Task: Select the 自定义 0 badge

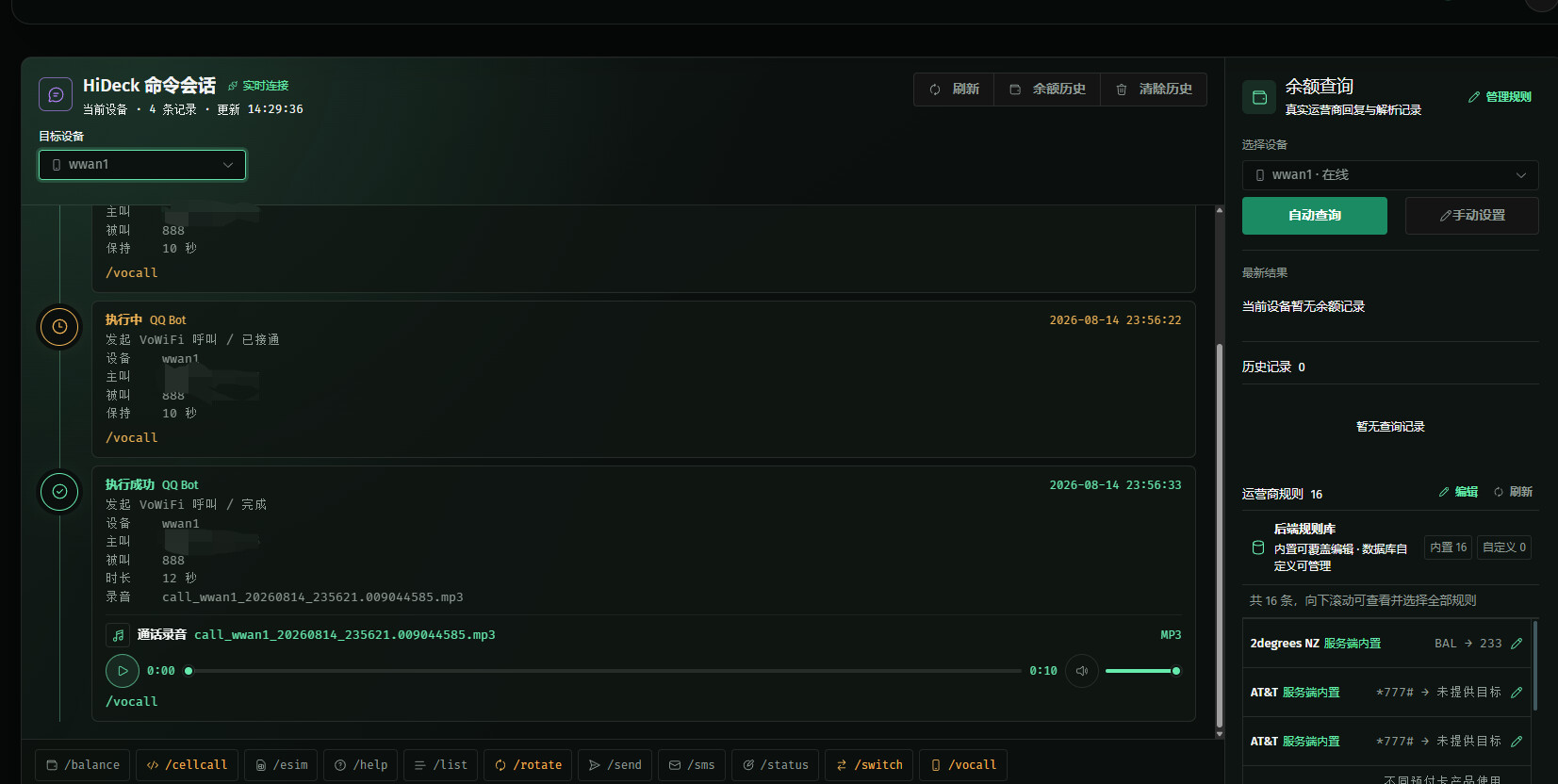Action: 1504,547
